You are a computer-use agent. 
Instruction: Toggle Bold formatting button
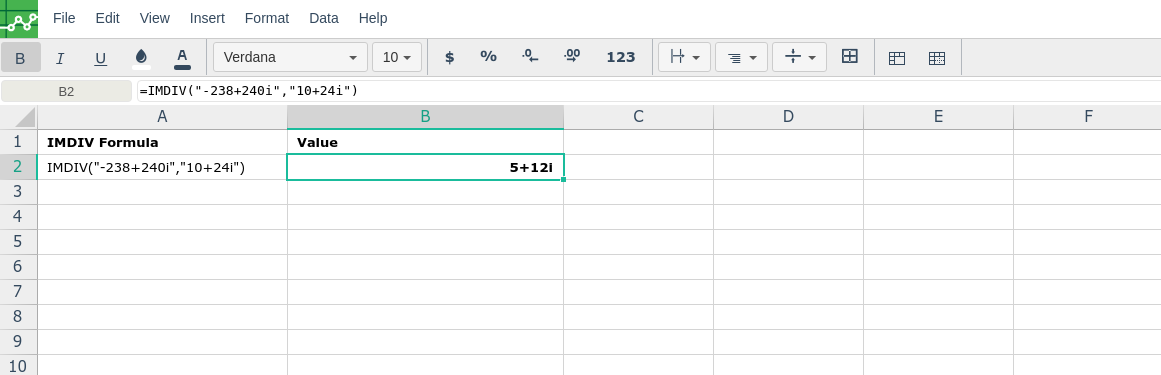click(21, 57)
